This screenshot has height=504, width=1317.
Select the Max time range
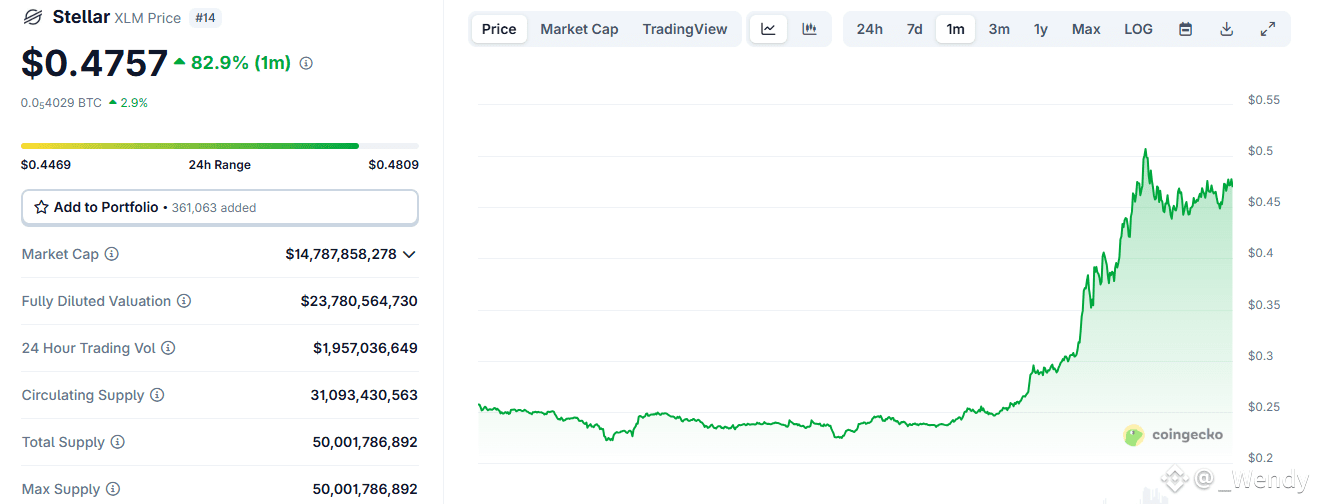[1086, 29]
